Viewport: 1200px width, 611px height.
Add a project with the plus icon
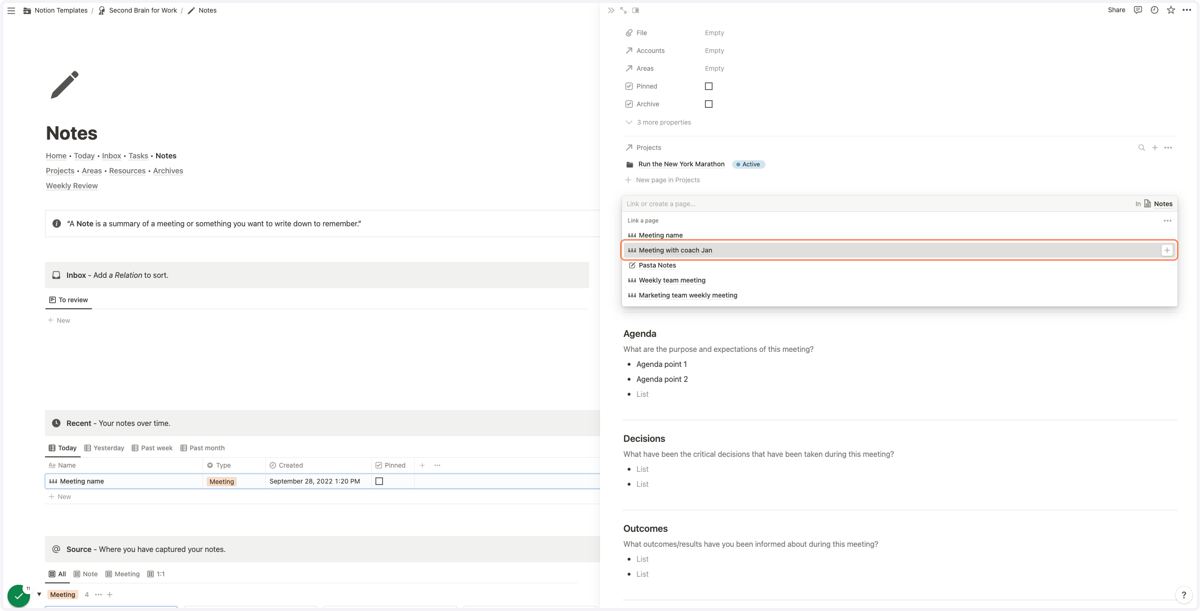1155,148
